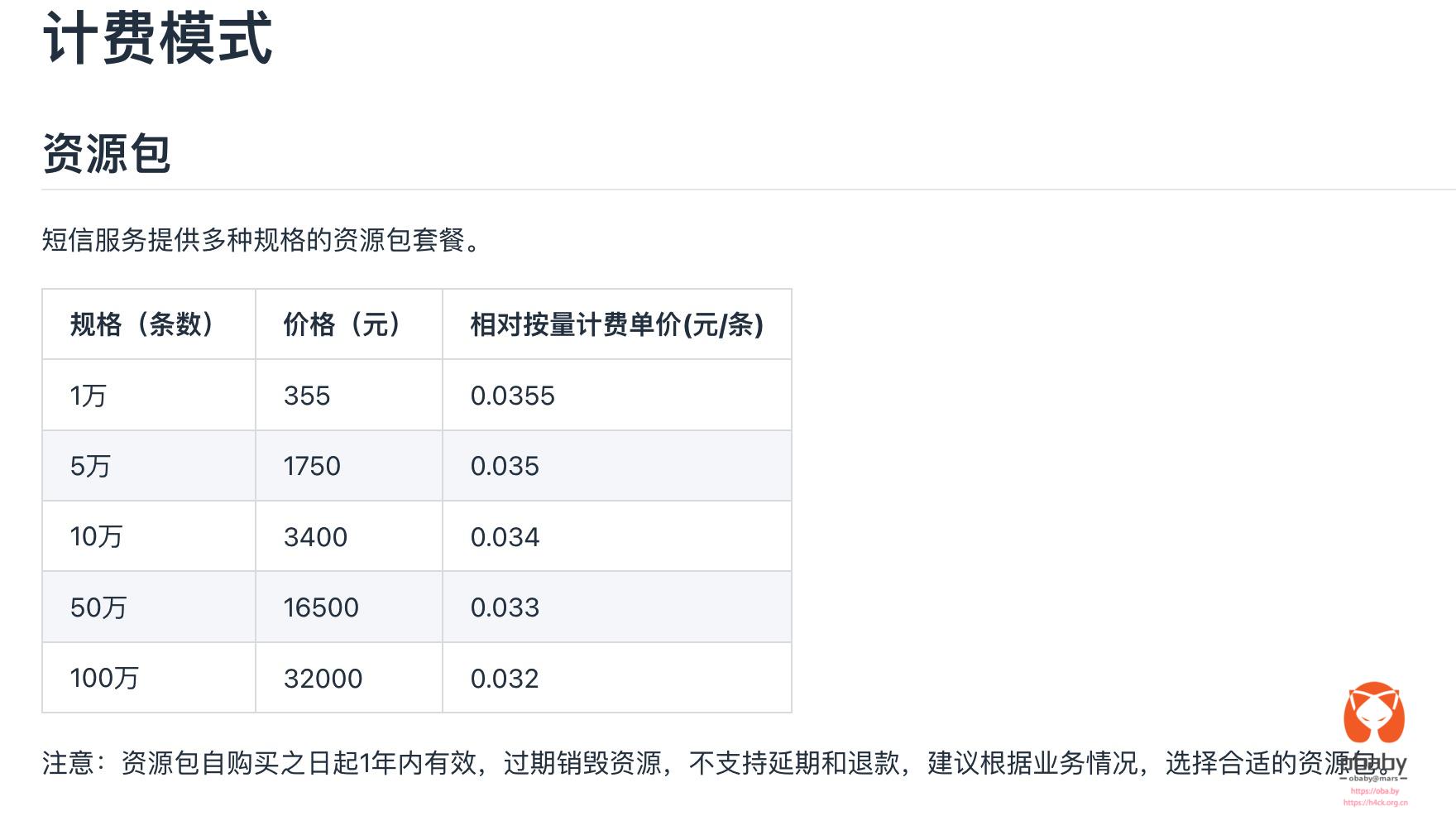Click the 355 price cell

click(x=307, y=396)
